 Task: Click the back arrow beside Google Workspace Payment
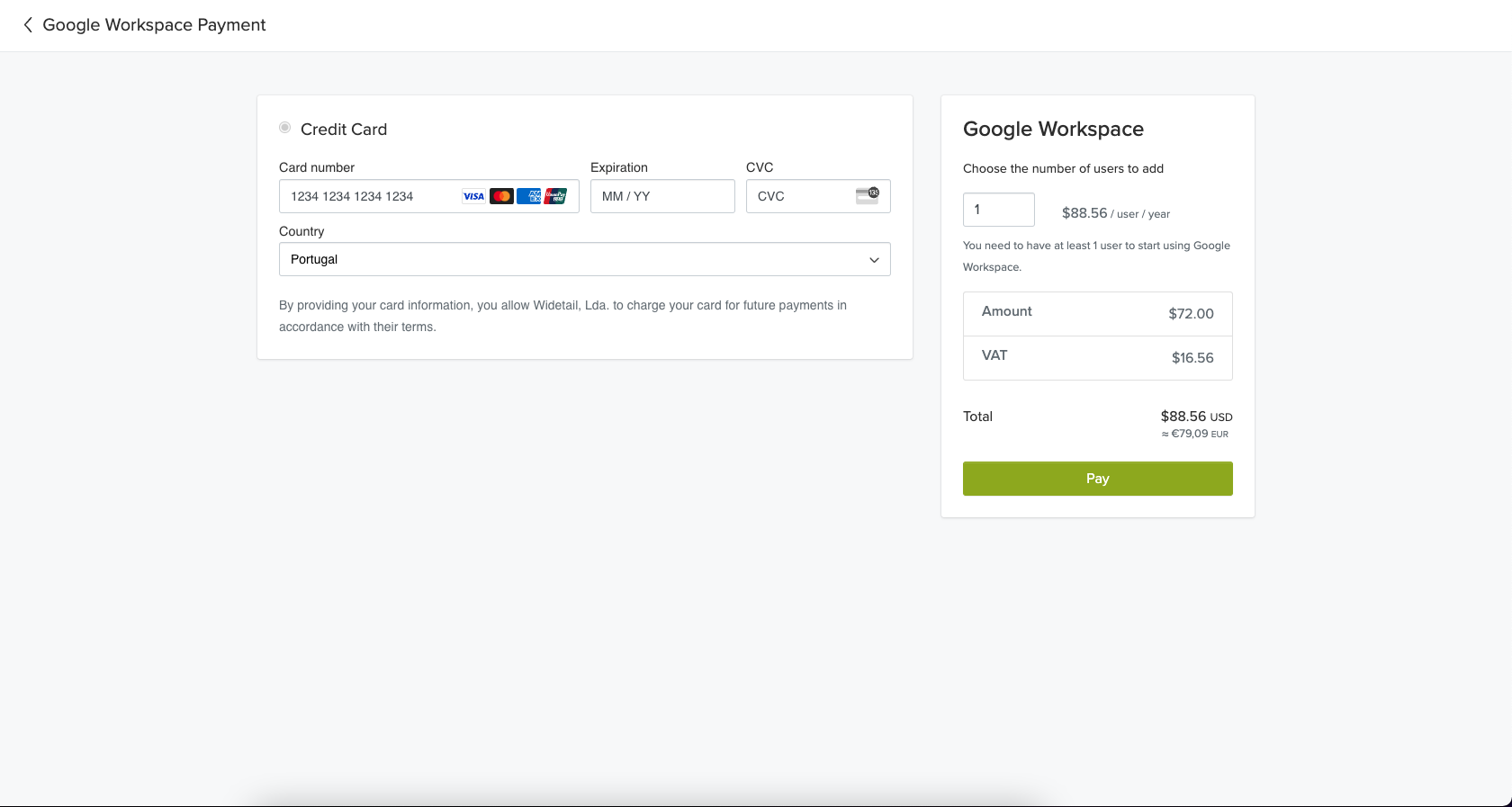(28, 25)
